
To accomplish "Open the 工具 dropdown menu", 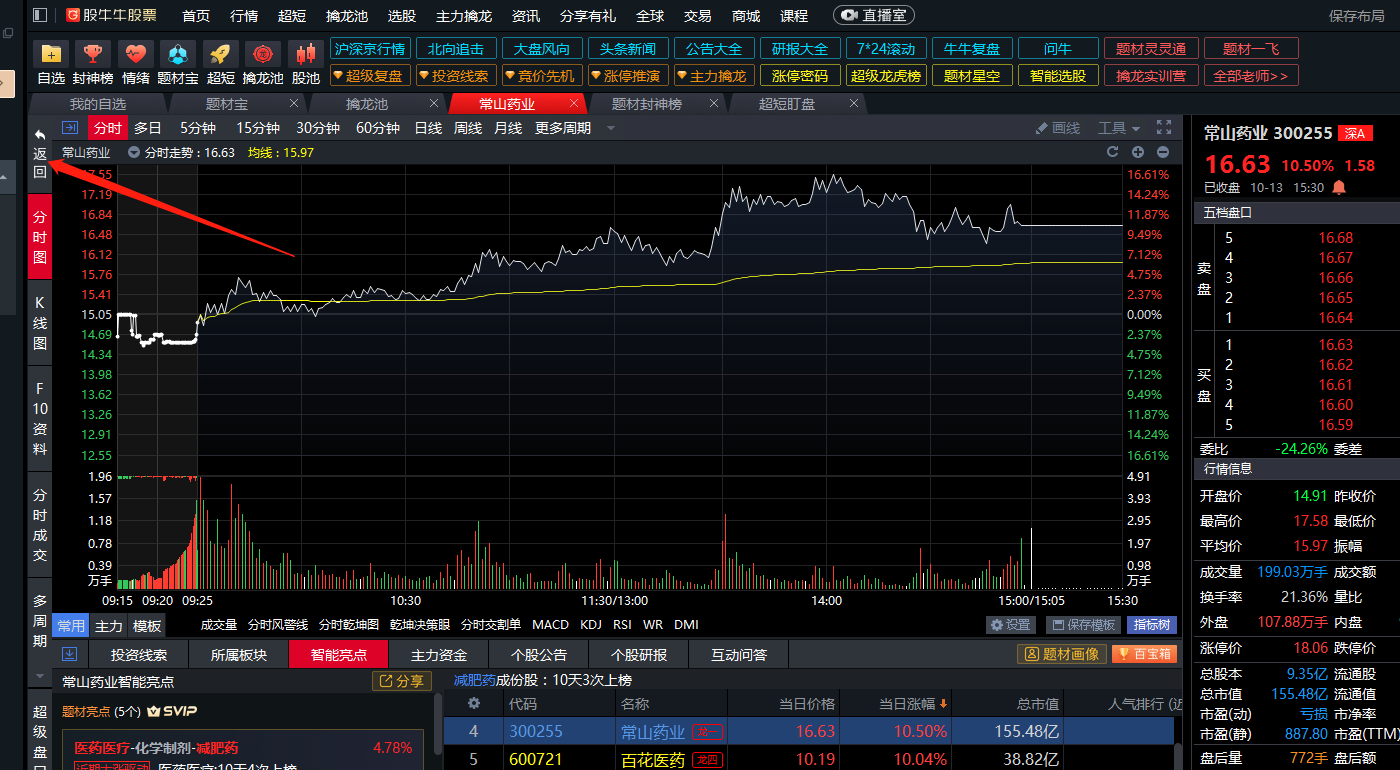I will click(x=1118, y=128).
